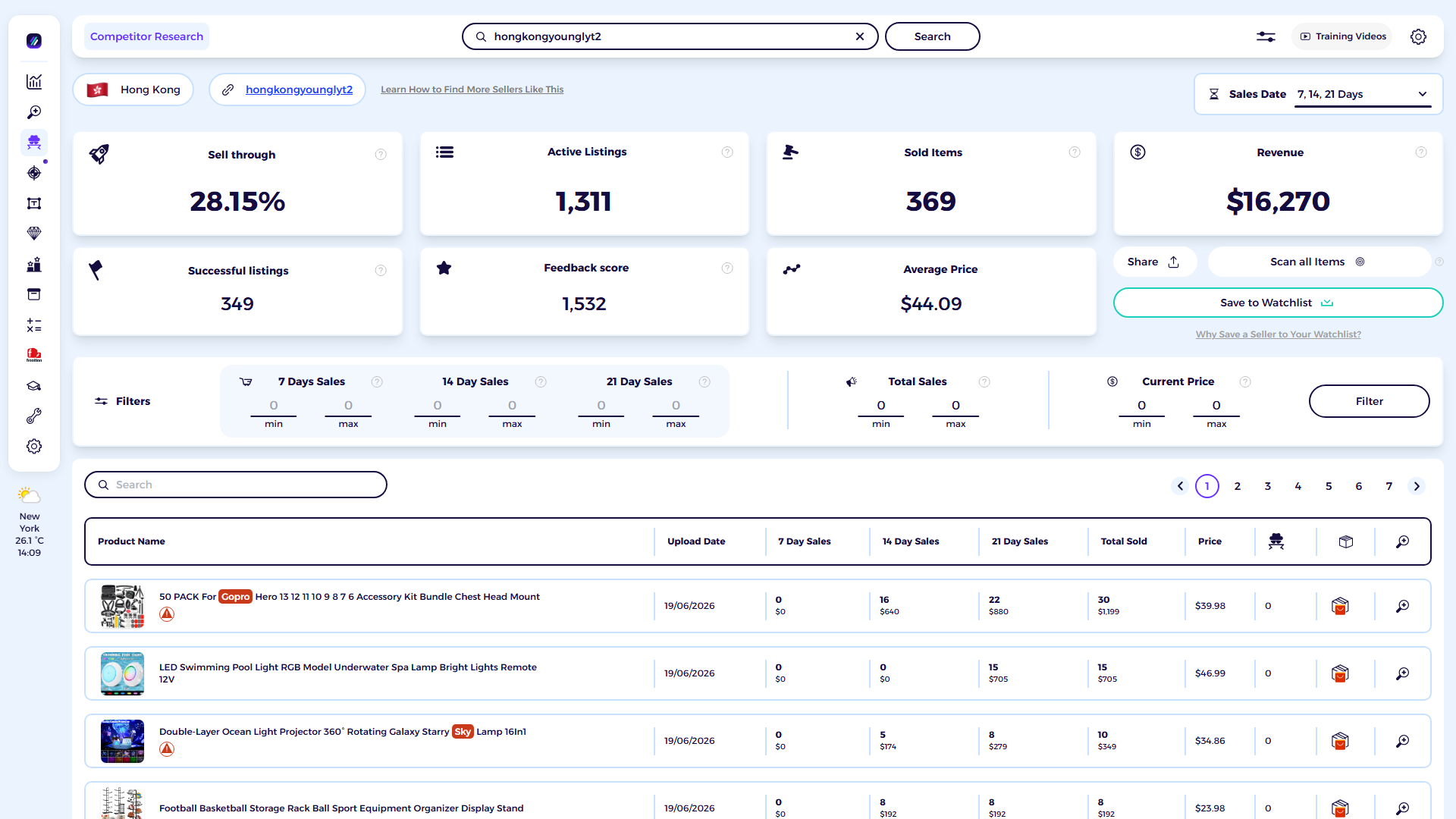1456x819 pixels.
Task: Open the app logo in the sidebar
Action: pos(34,41)
